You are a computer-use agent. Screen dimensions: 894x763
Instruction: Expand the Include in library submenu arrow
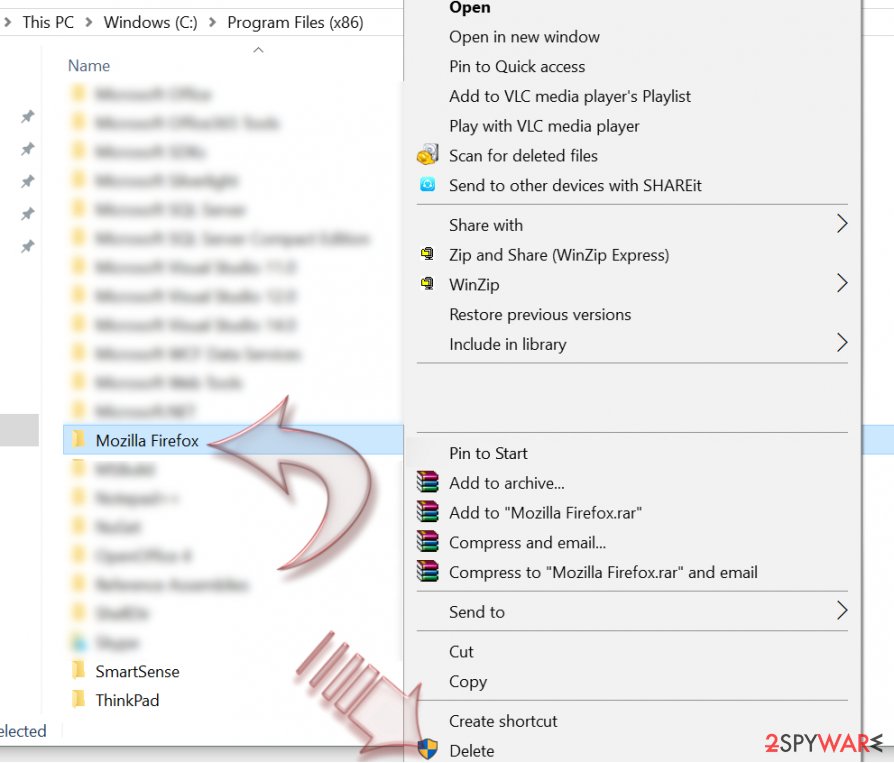tap(842, 343)
